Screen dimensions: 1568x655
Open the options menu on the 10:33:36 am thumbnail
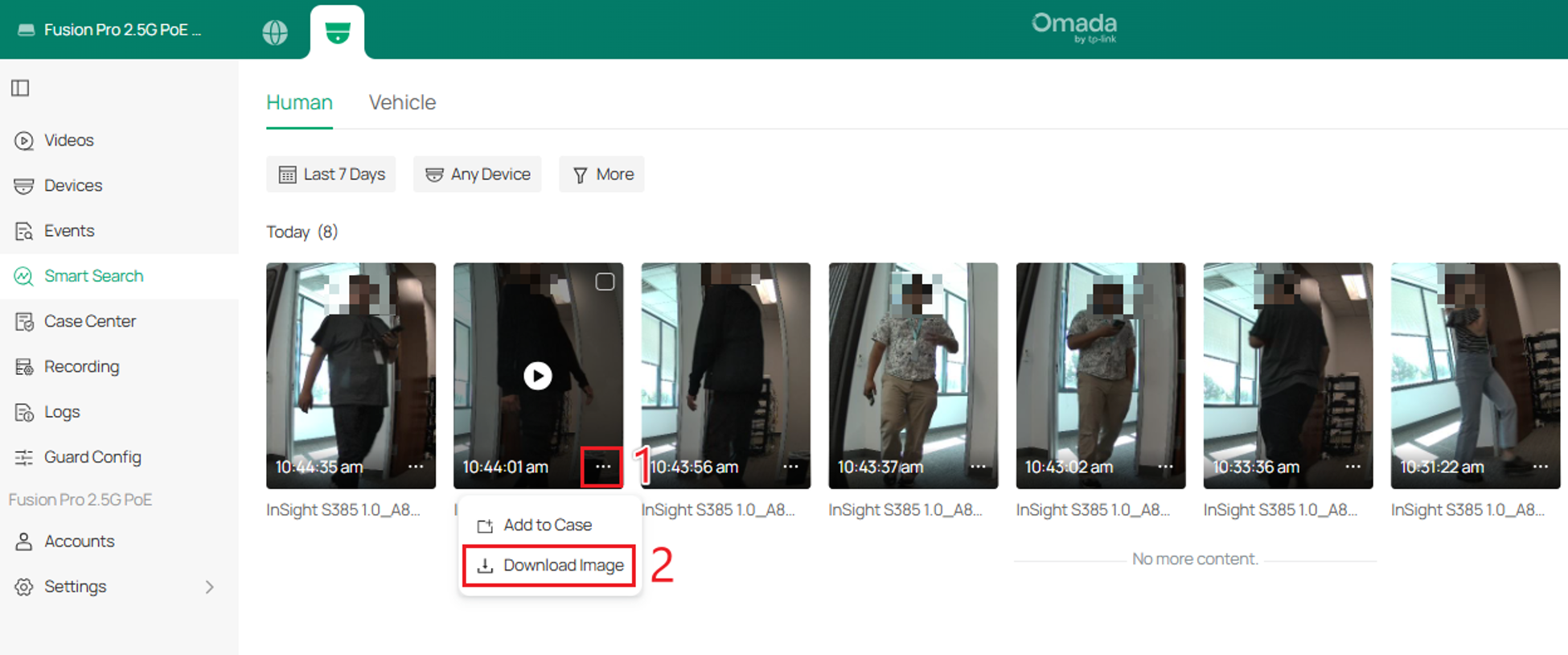pyautogui.click(x=1353, y=467)
